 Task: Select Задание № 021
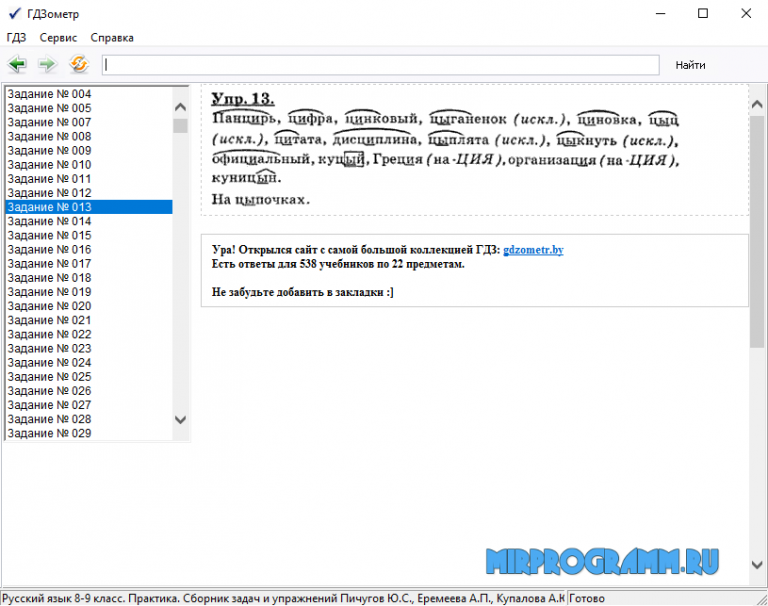tap(89, 320)
